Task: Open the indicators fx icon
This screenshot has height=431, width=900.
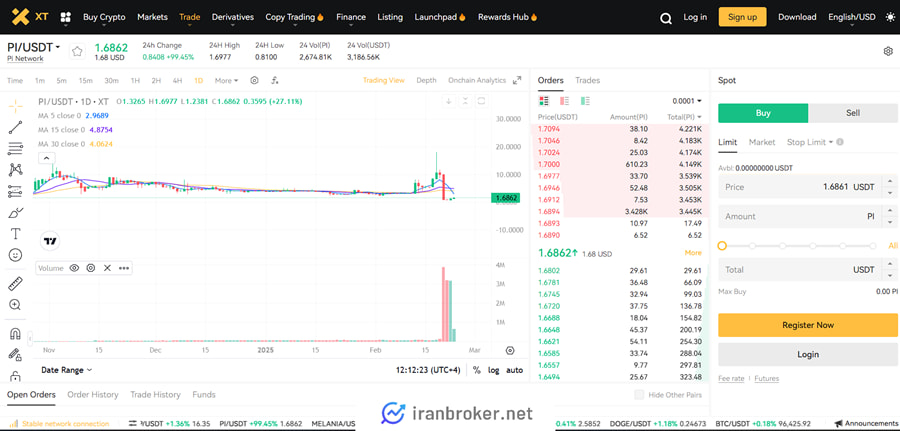Action: [275, 80]
